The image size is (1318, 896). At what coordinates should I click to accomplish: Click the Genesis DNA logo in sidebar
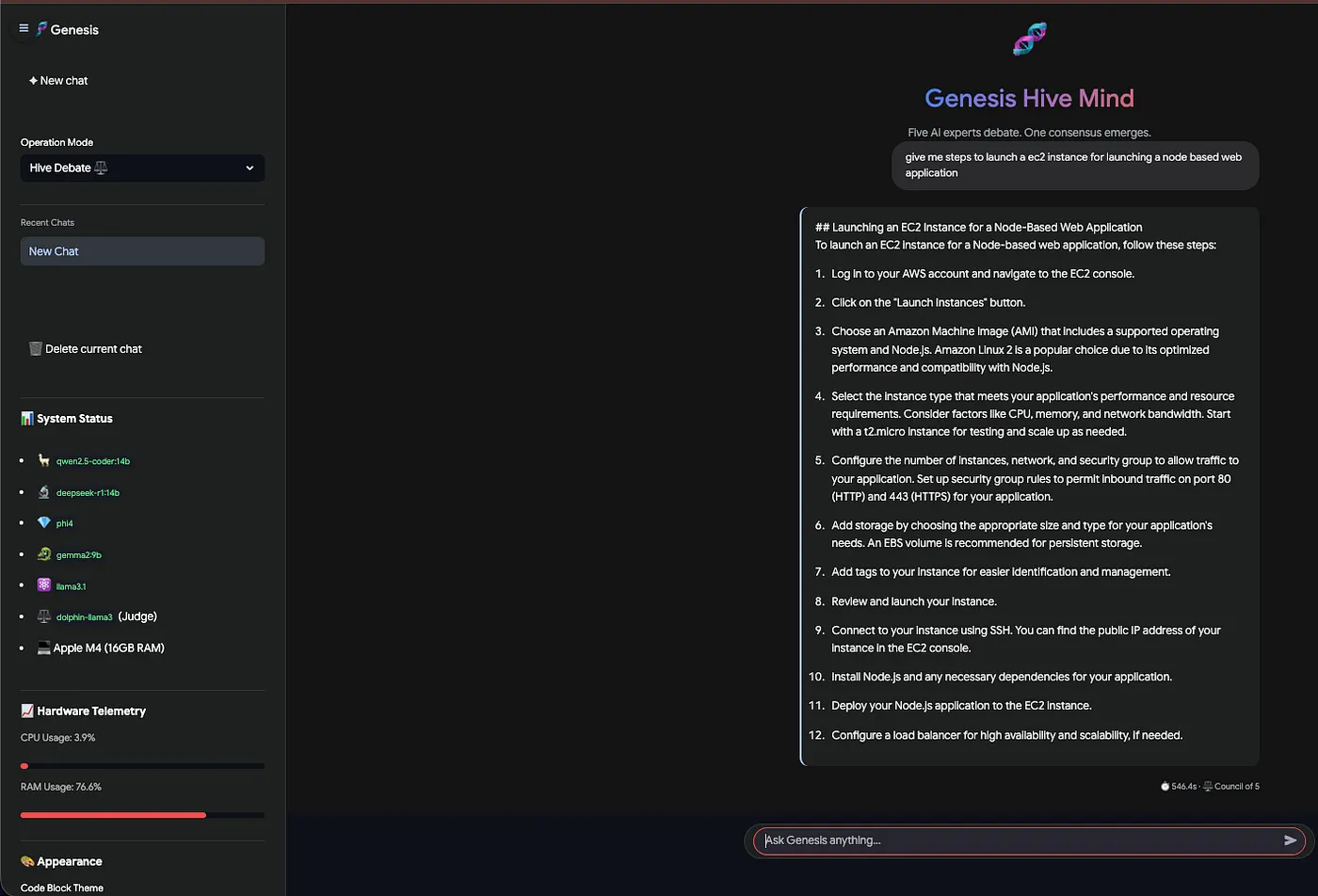41,29
